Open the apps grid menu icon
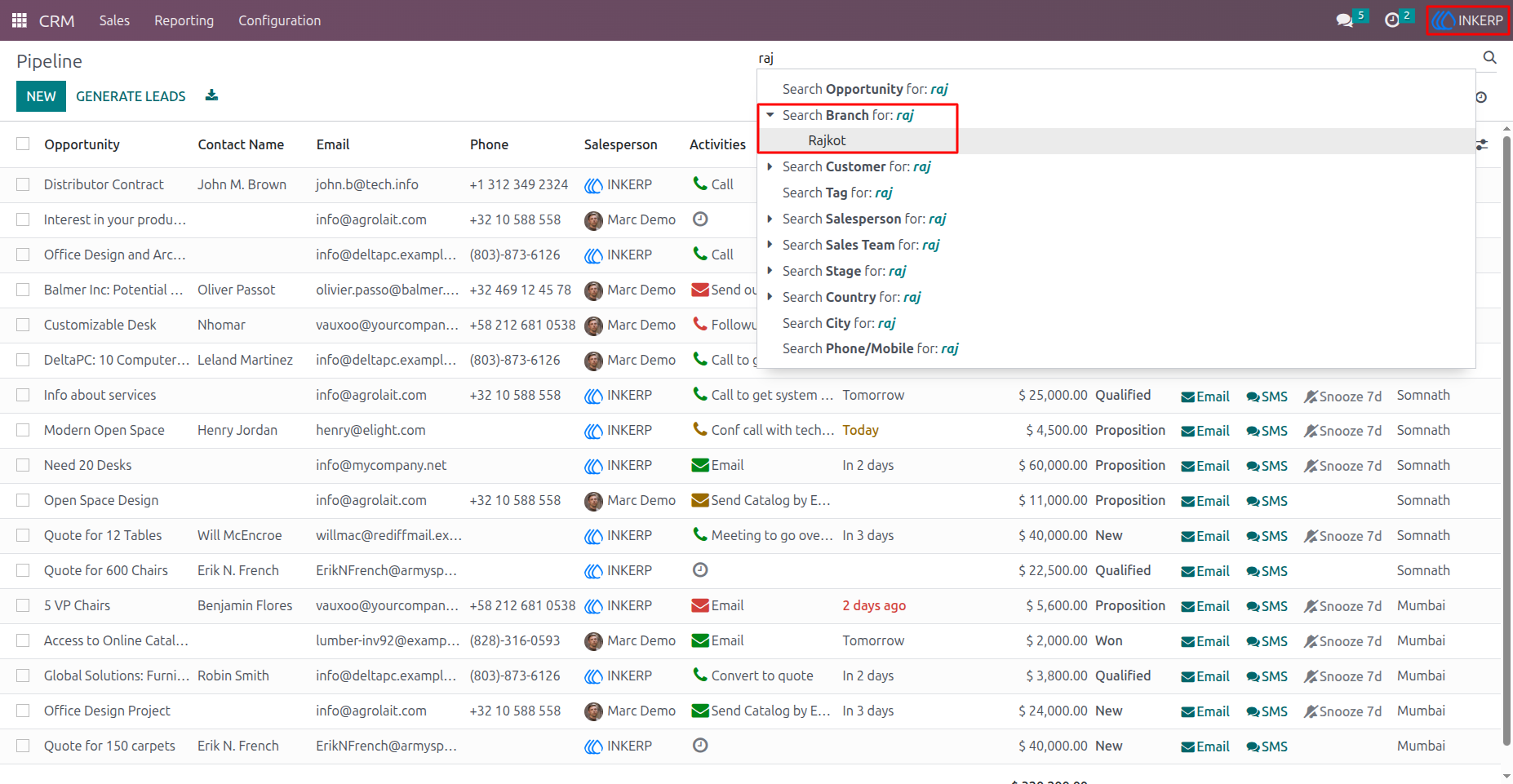 (x=20, y=20)
